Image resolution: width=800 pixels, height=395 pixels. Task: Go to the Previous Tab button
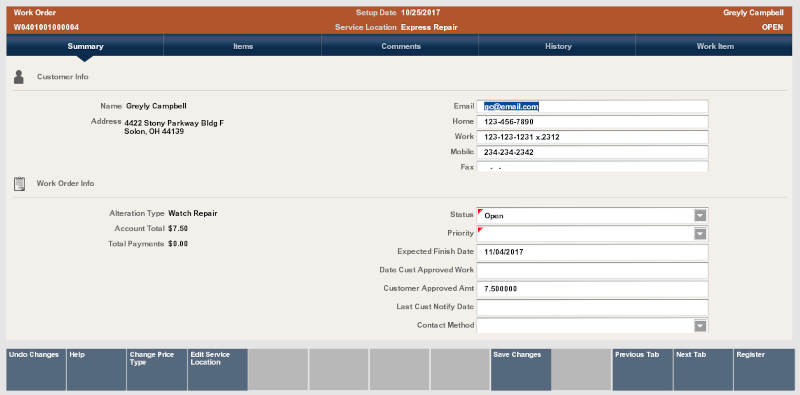(x=642, y=369)
